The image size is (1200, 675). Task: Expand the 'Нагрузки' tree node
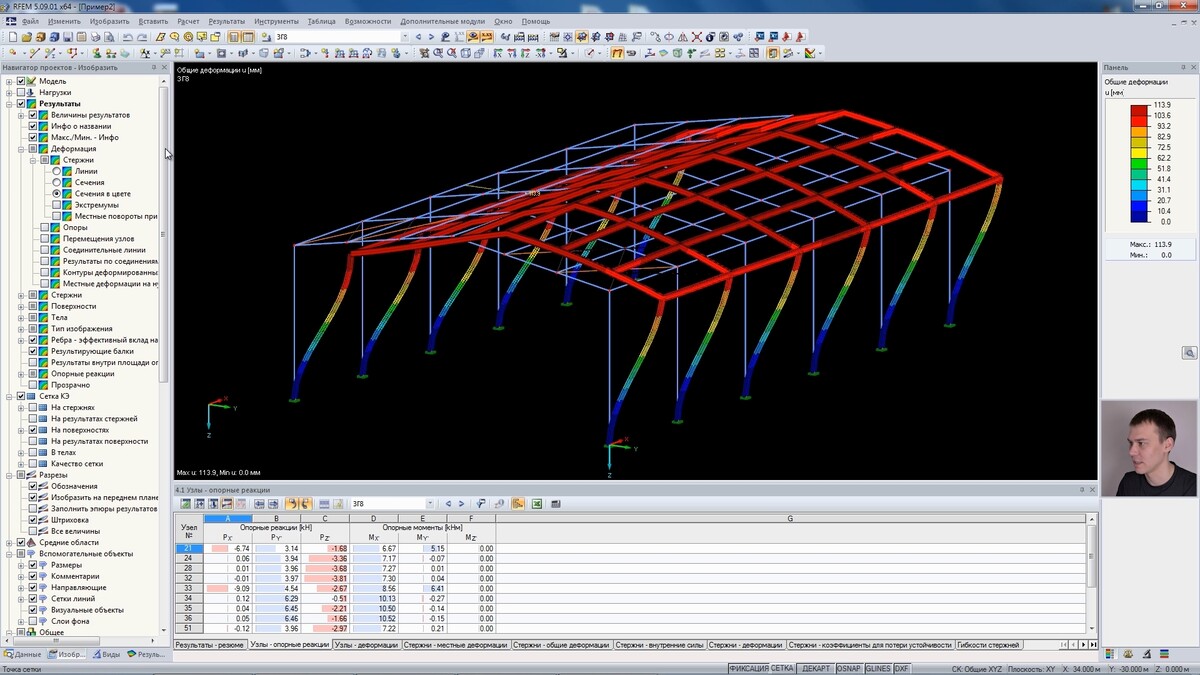[9, 93]
